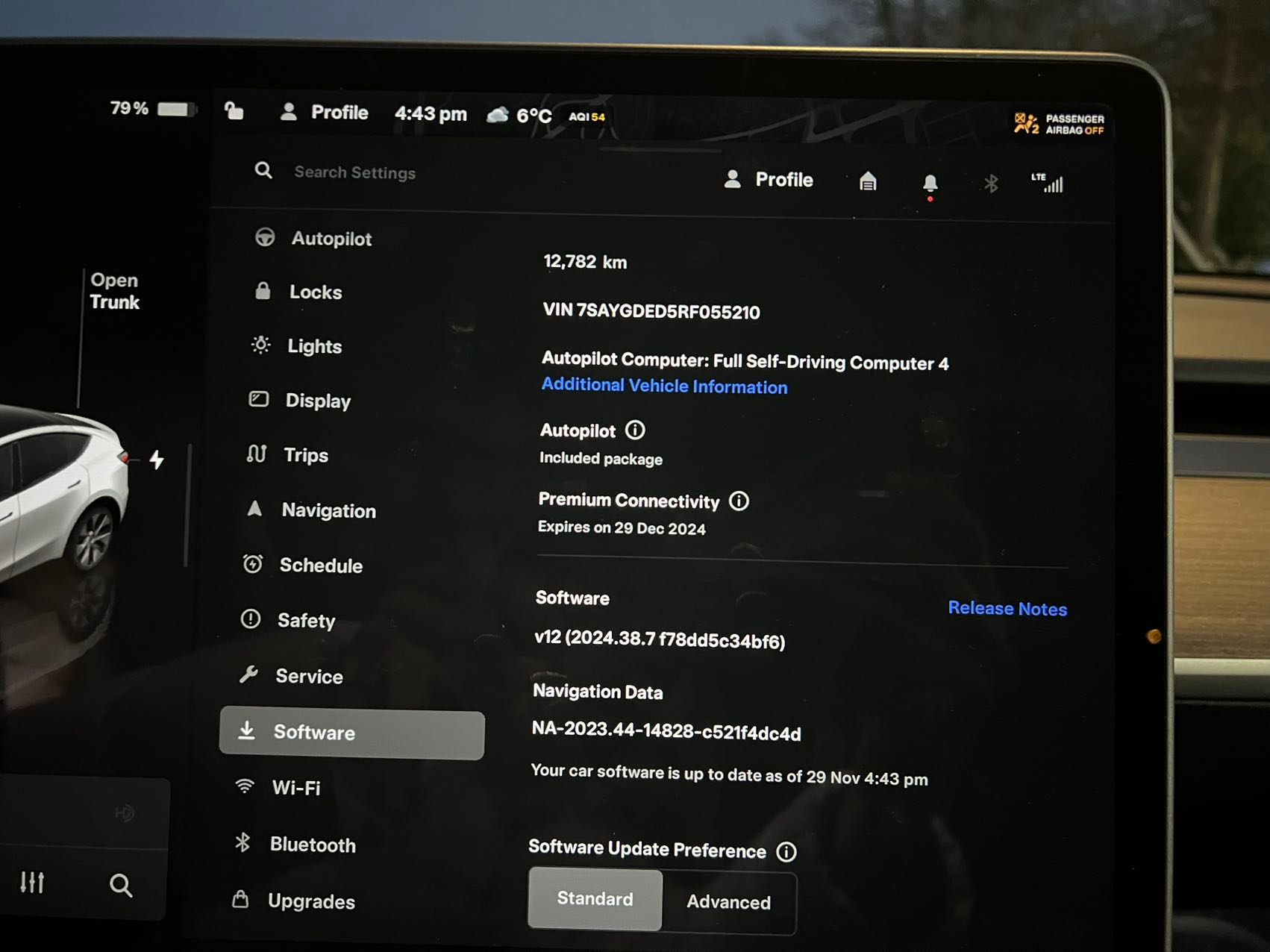Tap the Bluetooth icon in header
This screenshot has height=952, width=1270.
coord(991,184)
